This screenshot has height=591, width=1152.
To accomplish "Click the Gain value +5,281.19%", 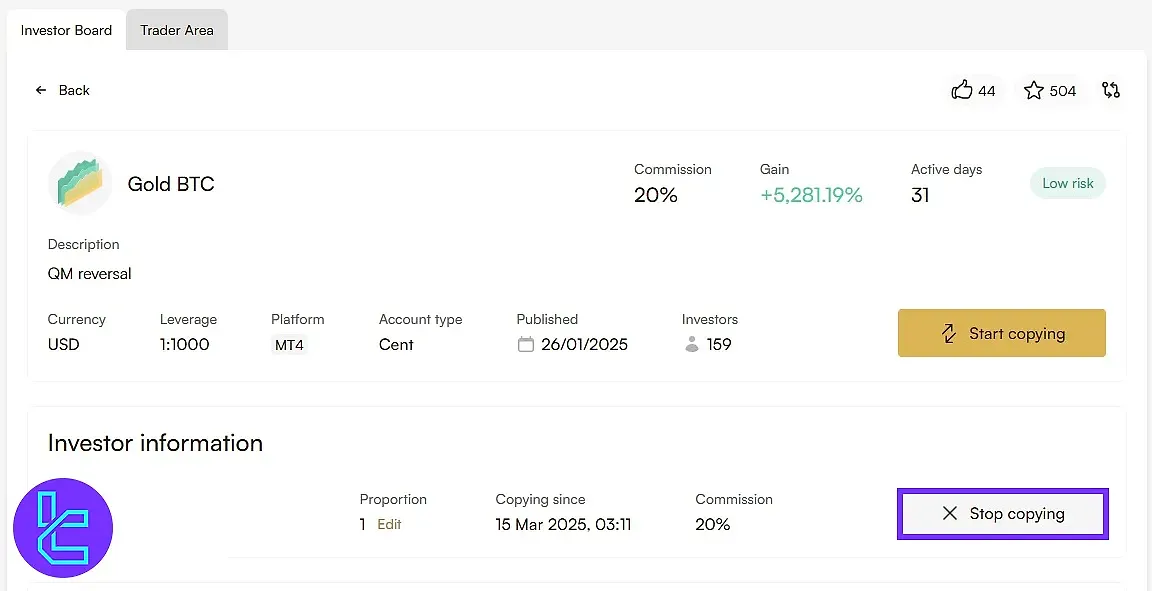I will 811,195.
